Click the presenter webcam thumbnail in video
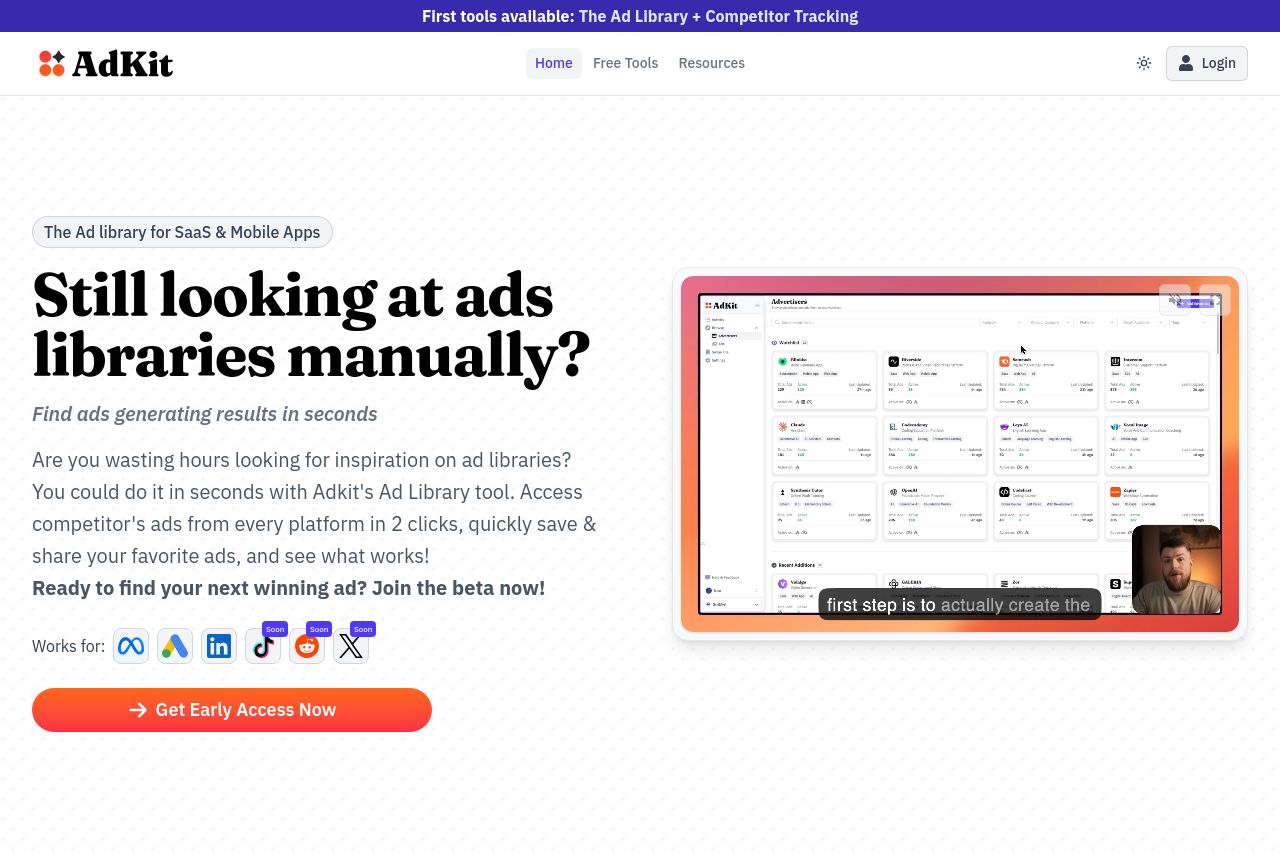The height and width of the screenshot is (853, 1280). pyautogui.click(x=1176, y=569)
